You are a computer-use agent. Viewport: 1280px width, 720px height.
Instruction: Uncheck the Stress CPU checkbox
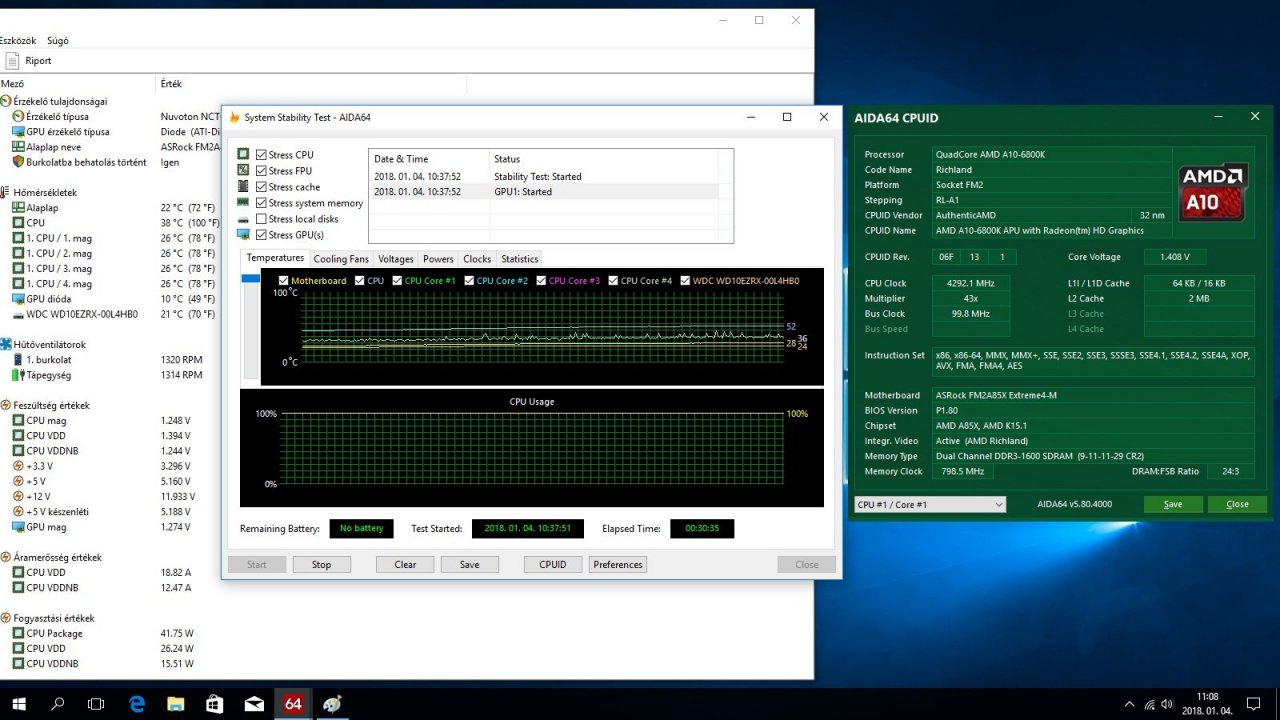point(262,155)
